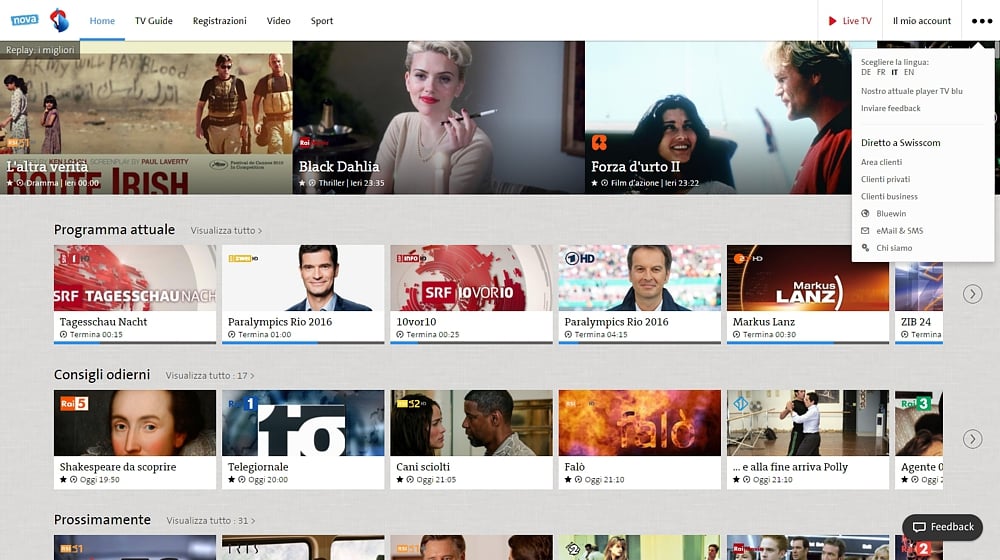Open Falò program thumbnail
This screenshot has height=560, width=1000.
(640, 423)
